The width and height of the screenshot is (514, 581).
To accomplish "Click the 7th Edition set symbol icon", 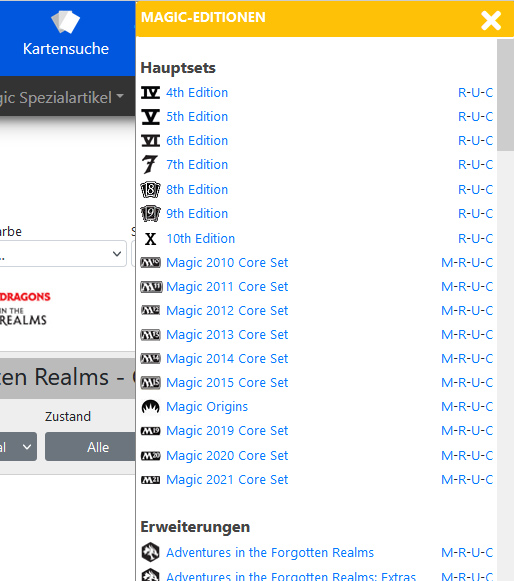I will point(150,165).
